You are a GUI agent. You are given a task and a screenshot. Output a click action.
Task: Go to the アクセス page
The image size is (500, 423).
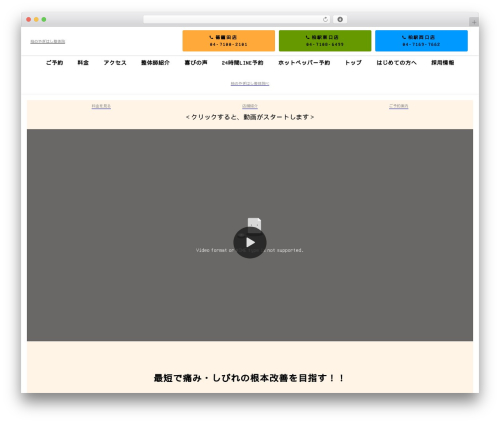115,63
